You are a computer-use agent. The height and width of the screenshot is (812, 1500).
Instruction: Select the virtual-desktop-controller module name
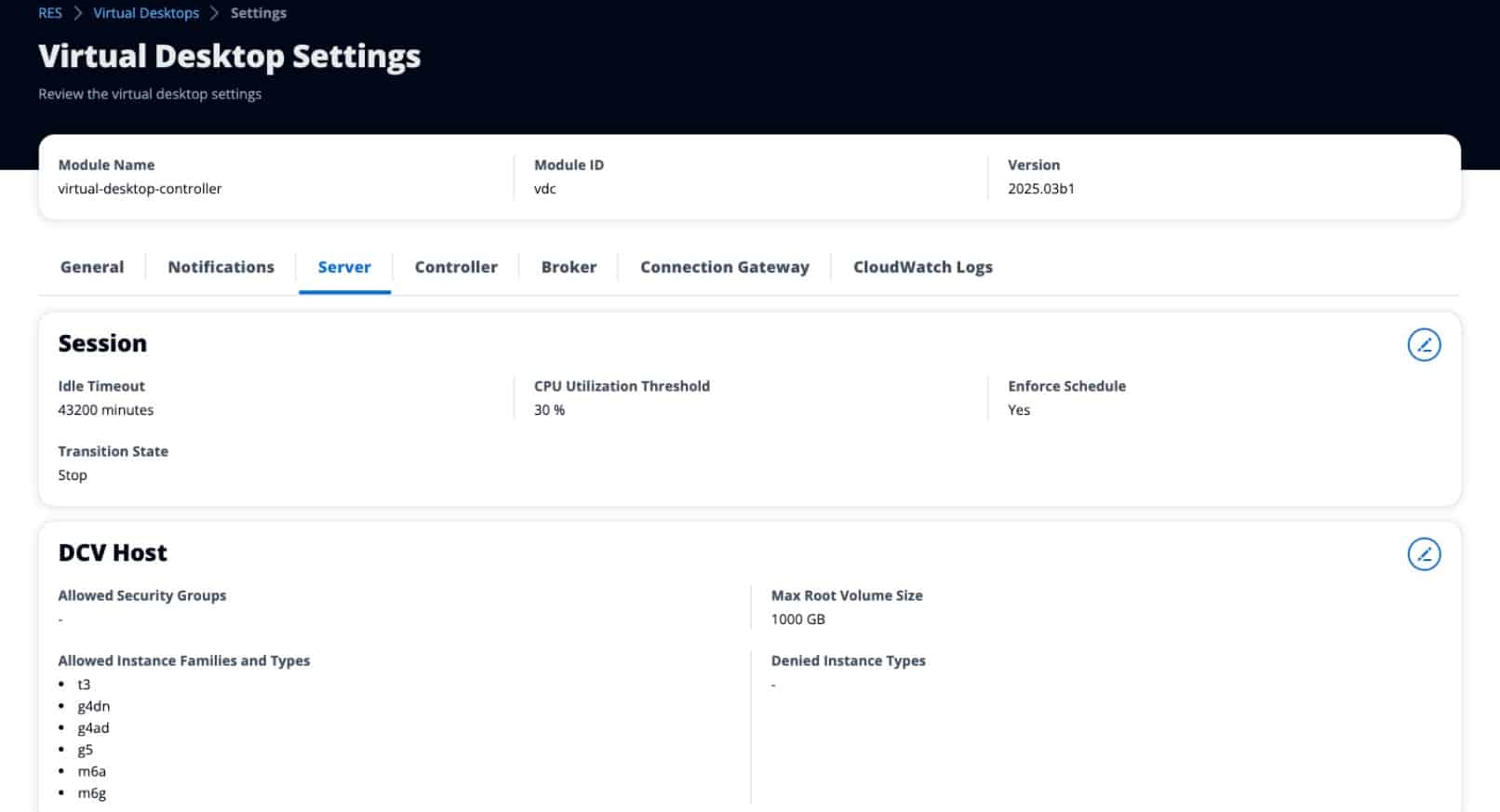coord(140,189)
